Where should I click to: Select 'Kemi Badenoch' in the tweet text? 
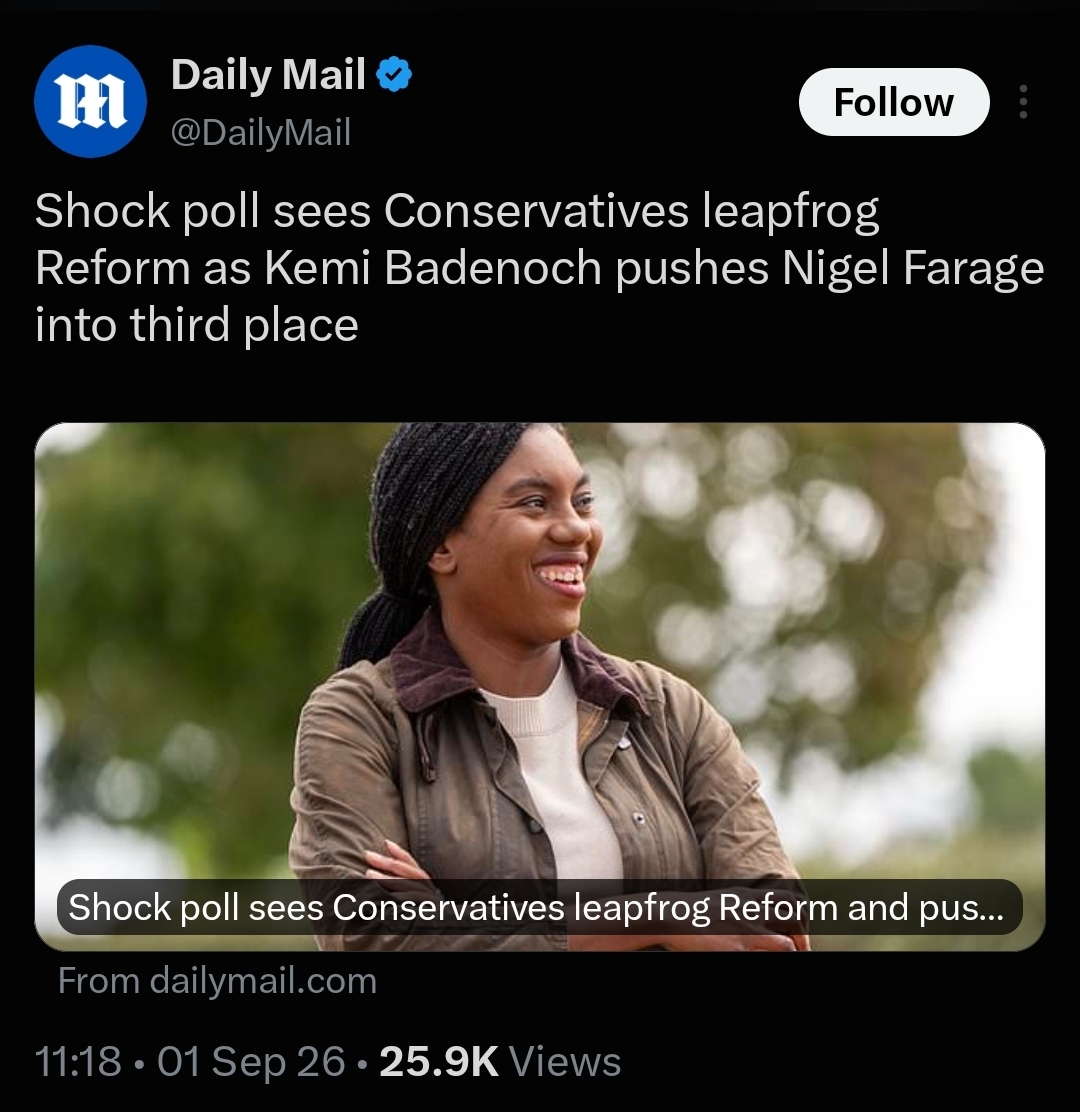click(433, 268)
